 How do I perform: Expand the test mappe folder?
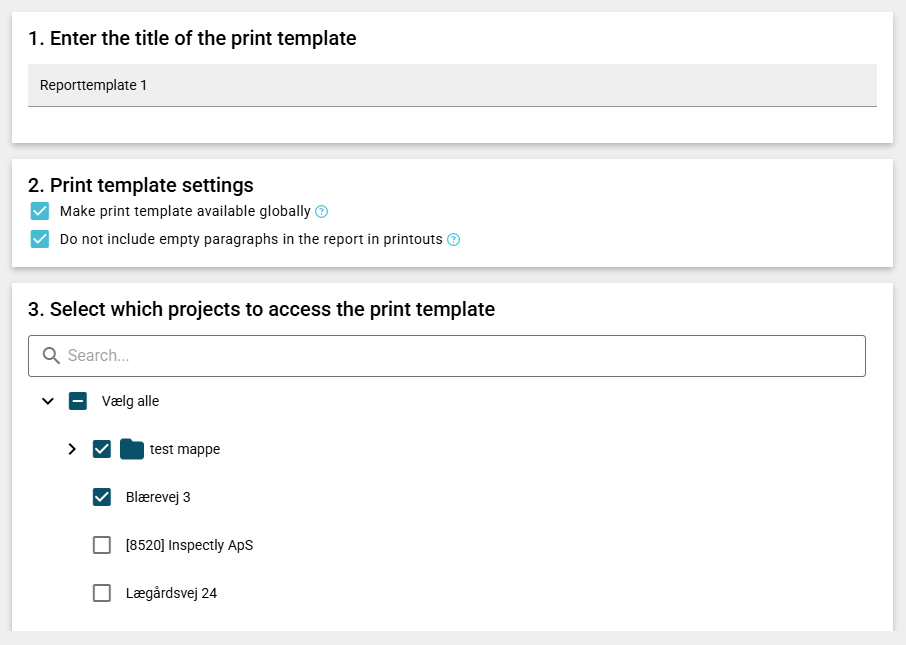tap(72, 449)
